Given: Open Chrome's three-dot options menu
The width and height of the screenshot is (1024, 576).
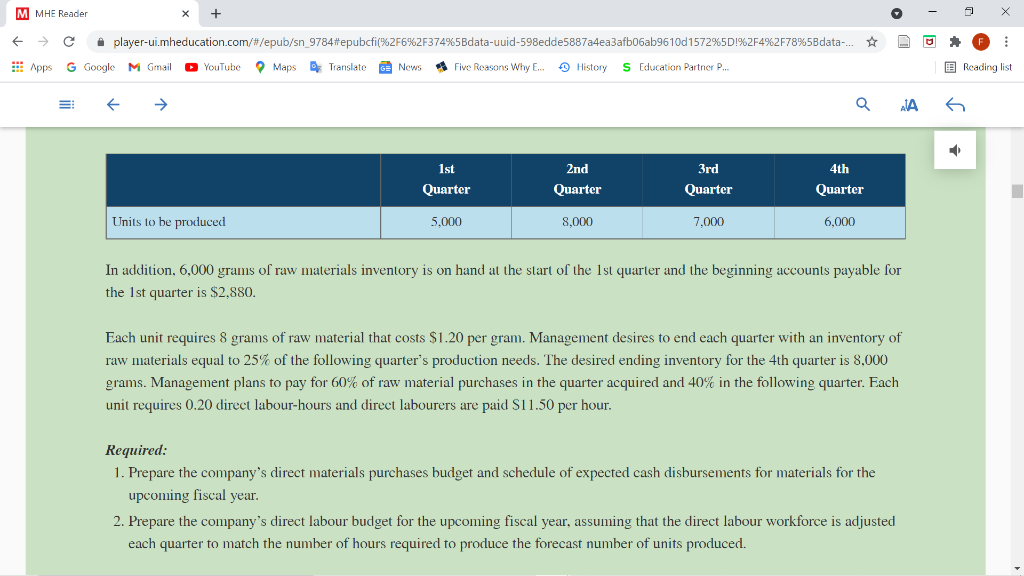Looking at the screenshot, I should tap(1005, 43).
